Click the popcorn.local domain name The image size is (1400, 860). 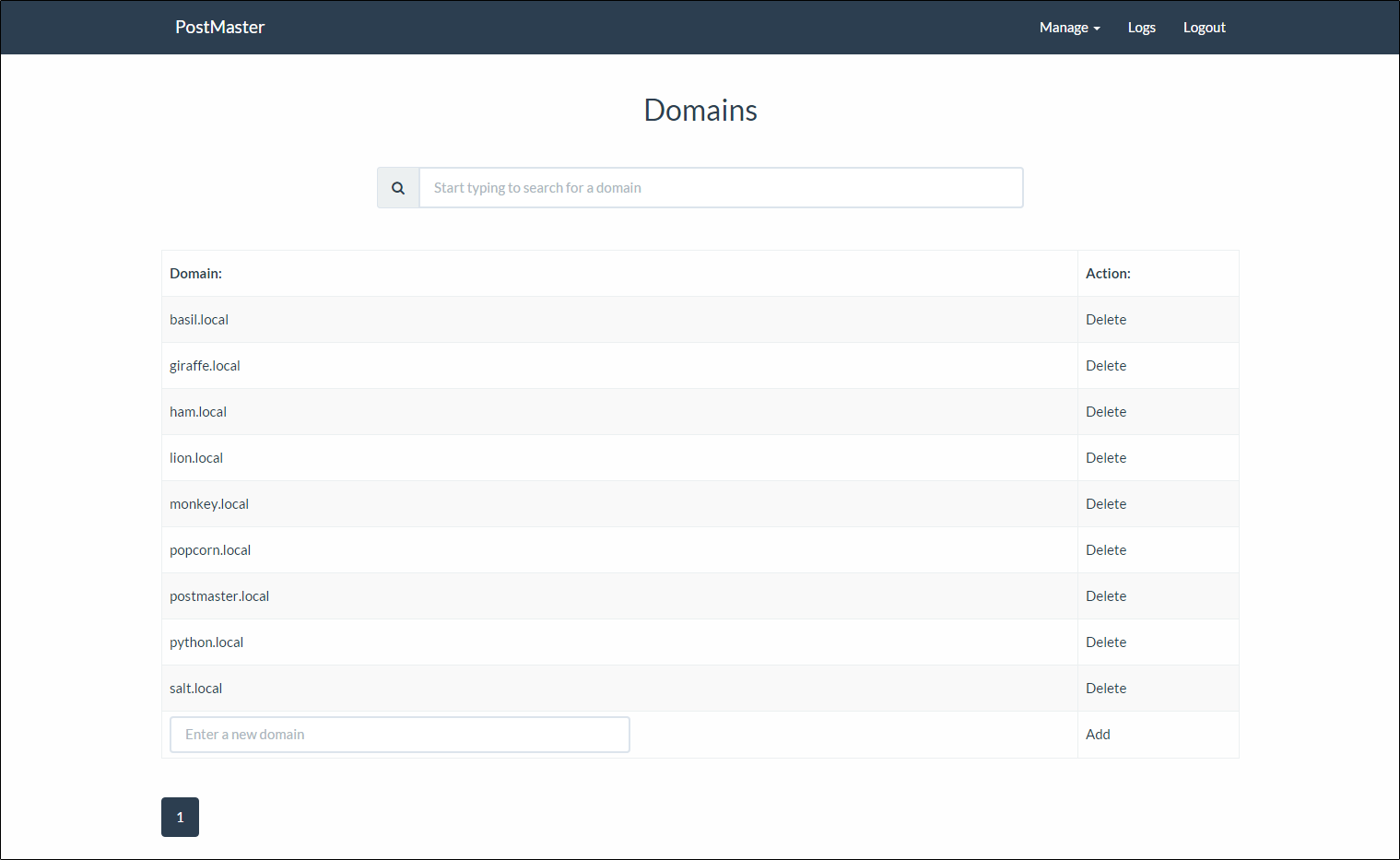[x=210, y=550]
